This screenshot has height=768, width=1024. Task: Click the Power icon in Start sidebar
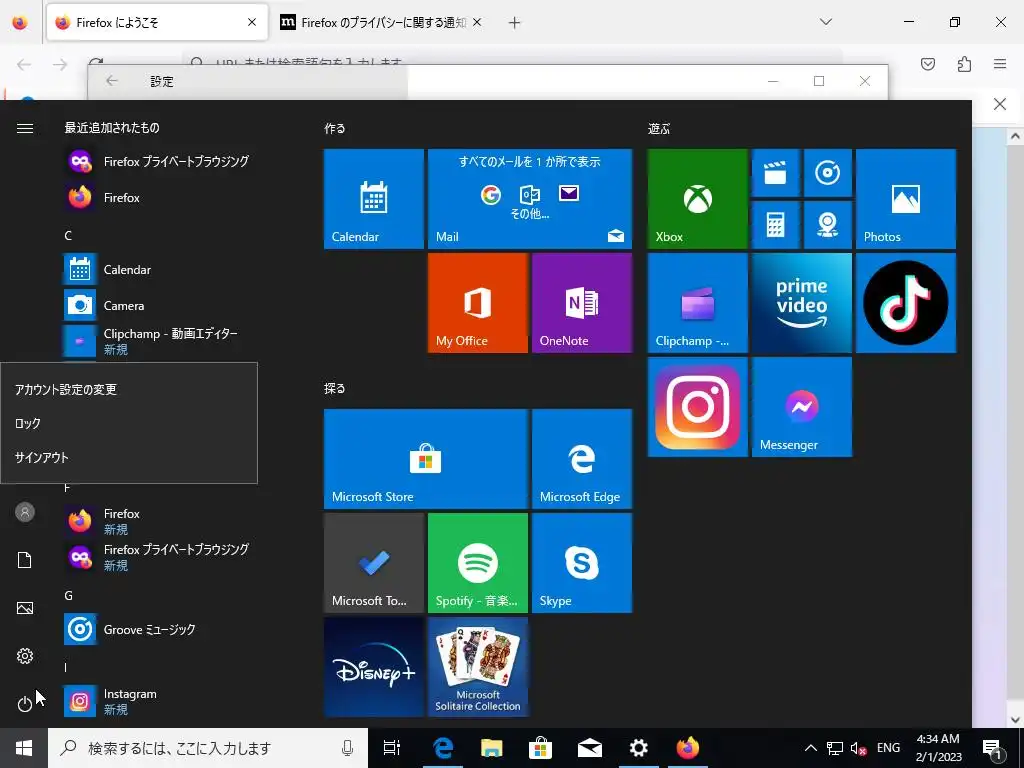click(x=25, y=704)
